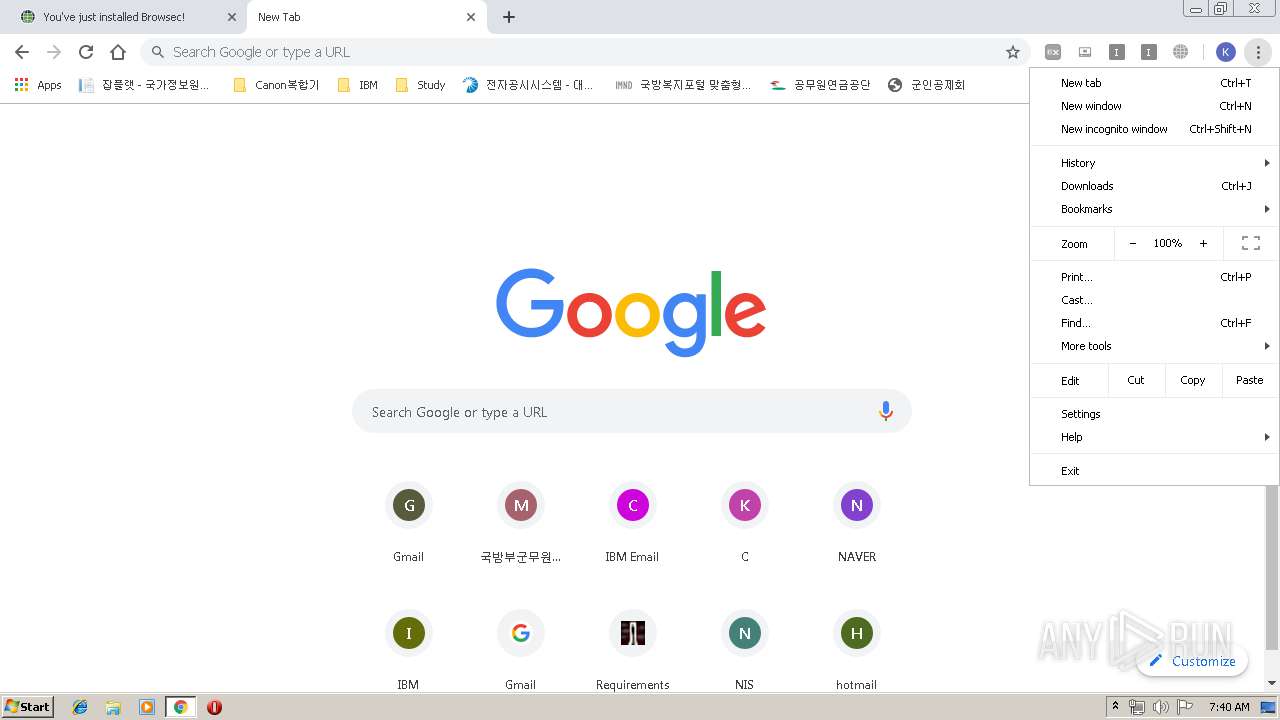Viewport: 1280px width, 720px height.
Task: Click the page's vertical scrollbar down arrow
Action: 1272,683
